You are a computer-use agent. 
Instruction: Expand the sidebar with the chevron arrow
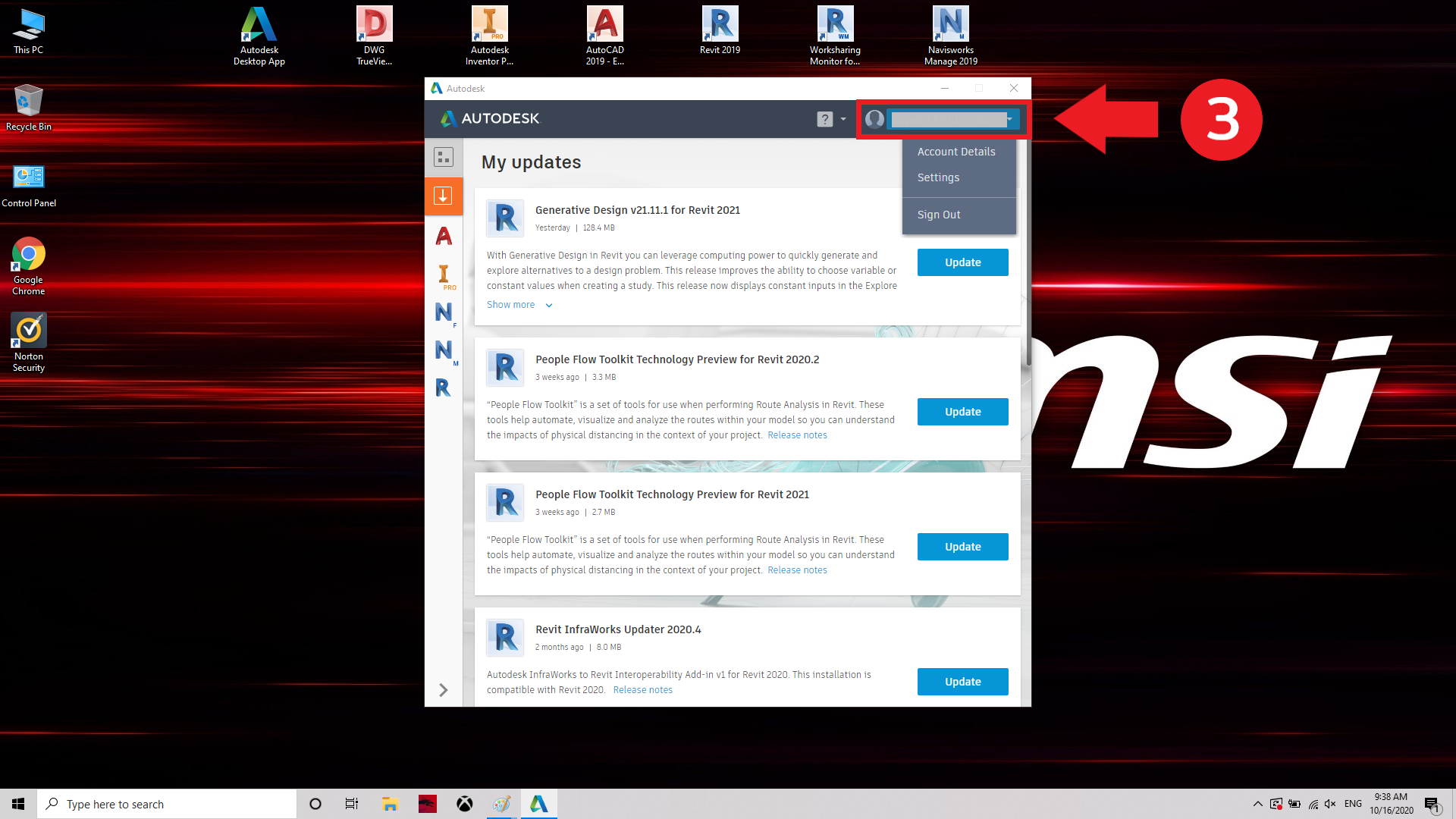[444, 689]
